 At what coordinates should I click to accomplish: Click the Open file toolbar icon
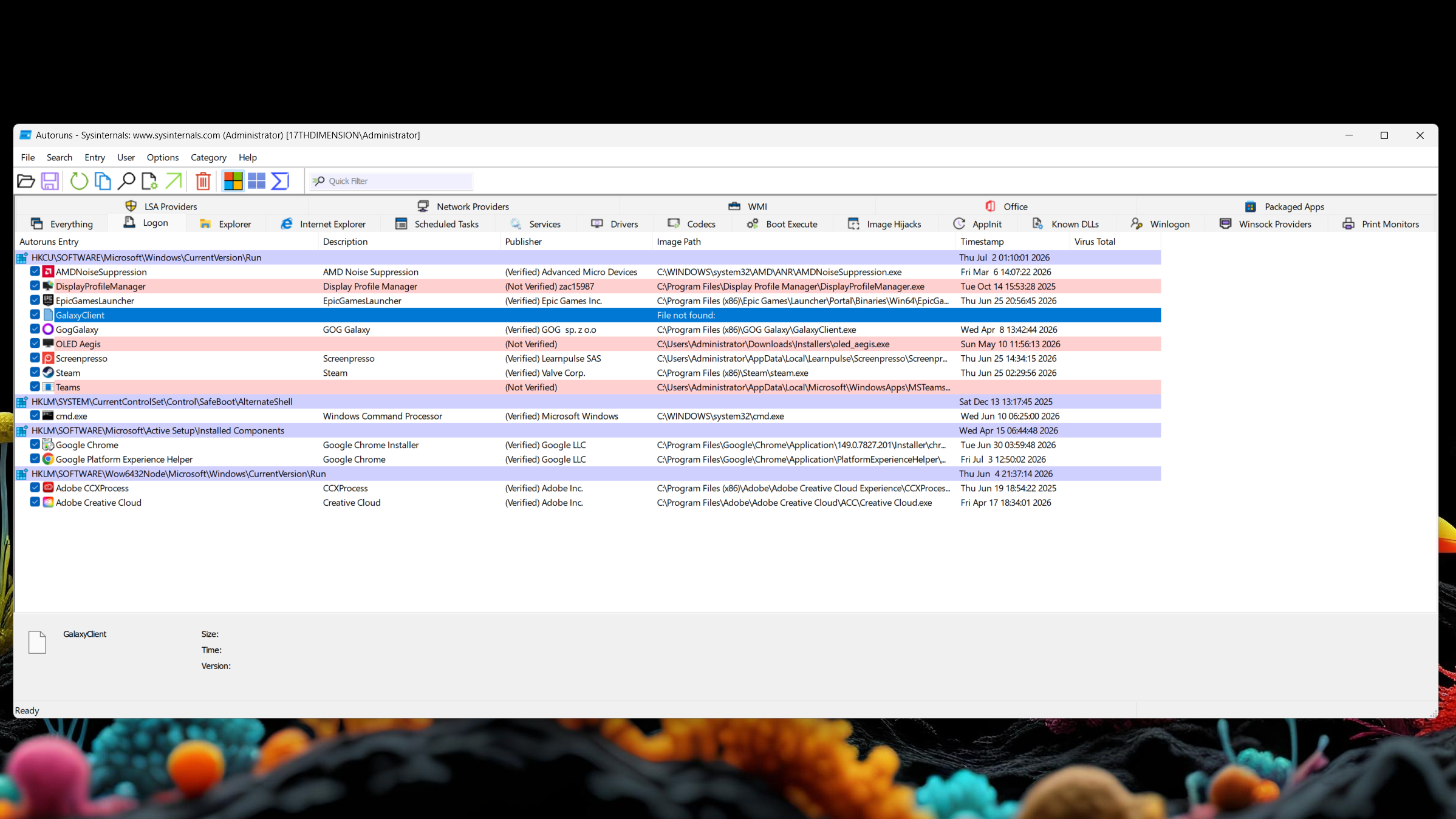[26, 181]
